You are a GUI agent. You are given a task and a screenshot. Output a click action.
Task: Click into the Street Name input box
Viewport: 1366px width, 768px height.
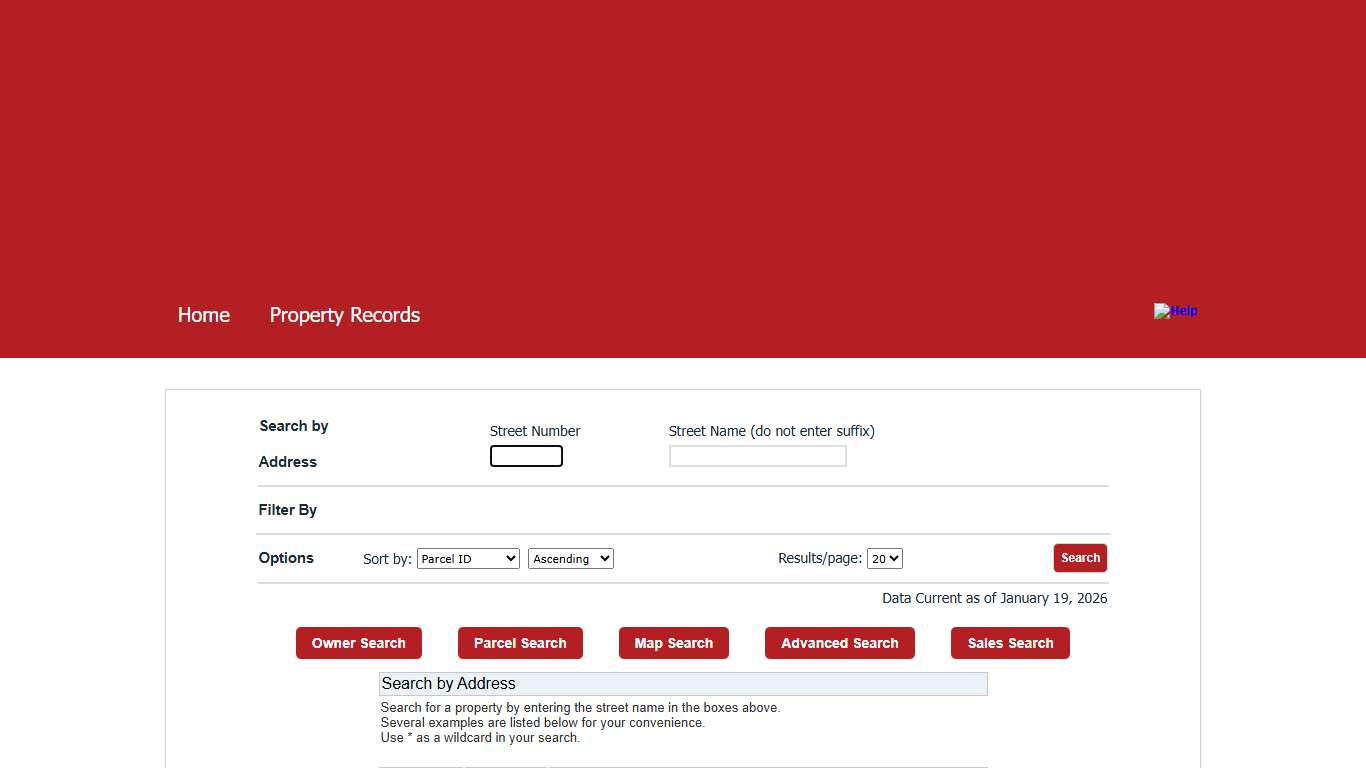coord(757,455)
